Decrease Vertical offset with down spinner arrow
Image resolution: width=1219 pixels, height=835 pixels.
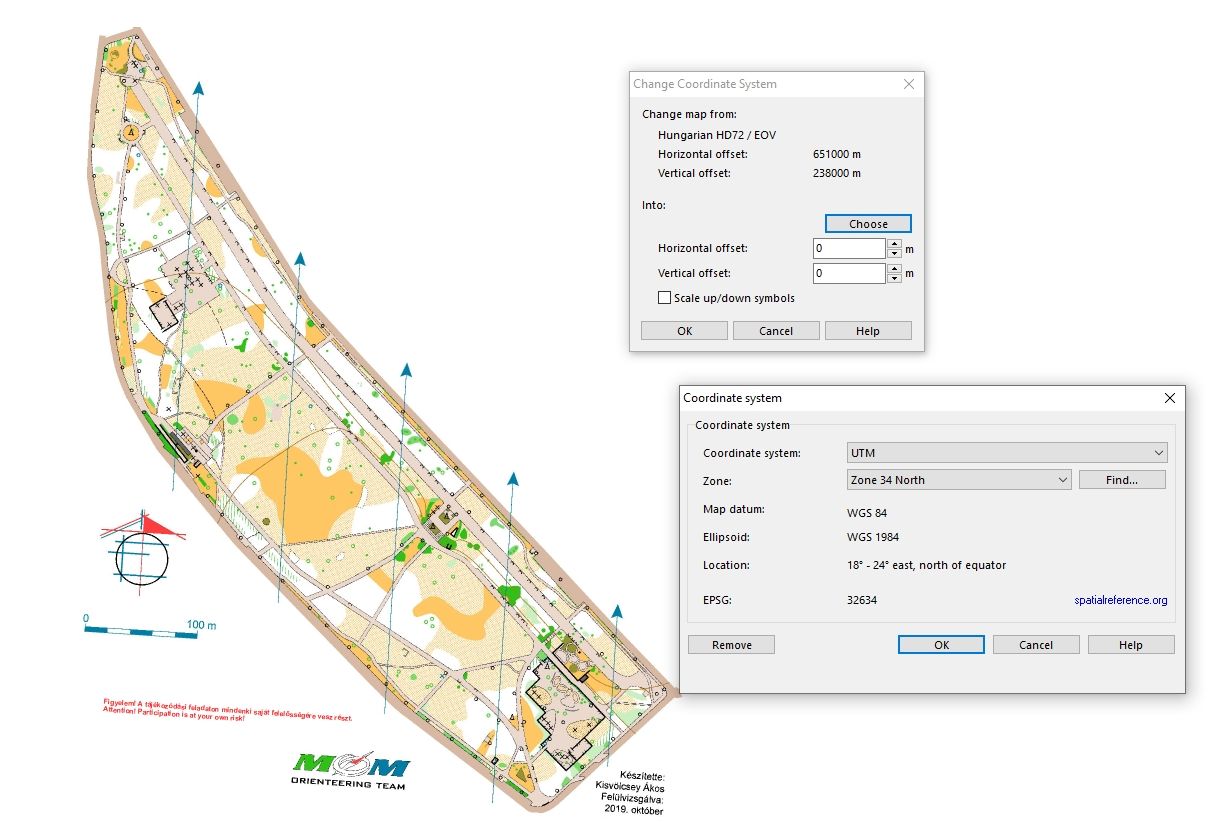tap(894, 278)
